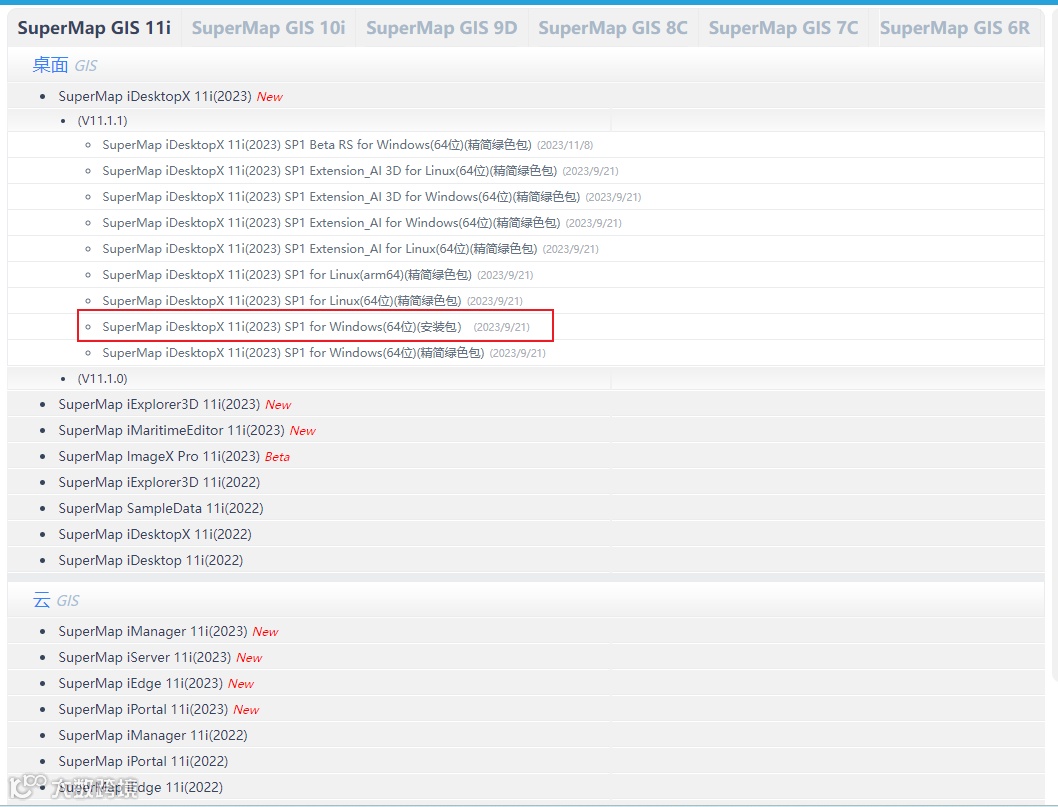Expand SuperMap SampleData 11i(2022)
Image resolution: width=1058 pixels, height=807 pixels.
161,508
